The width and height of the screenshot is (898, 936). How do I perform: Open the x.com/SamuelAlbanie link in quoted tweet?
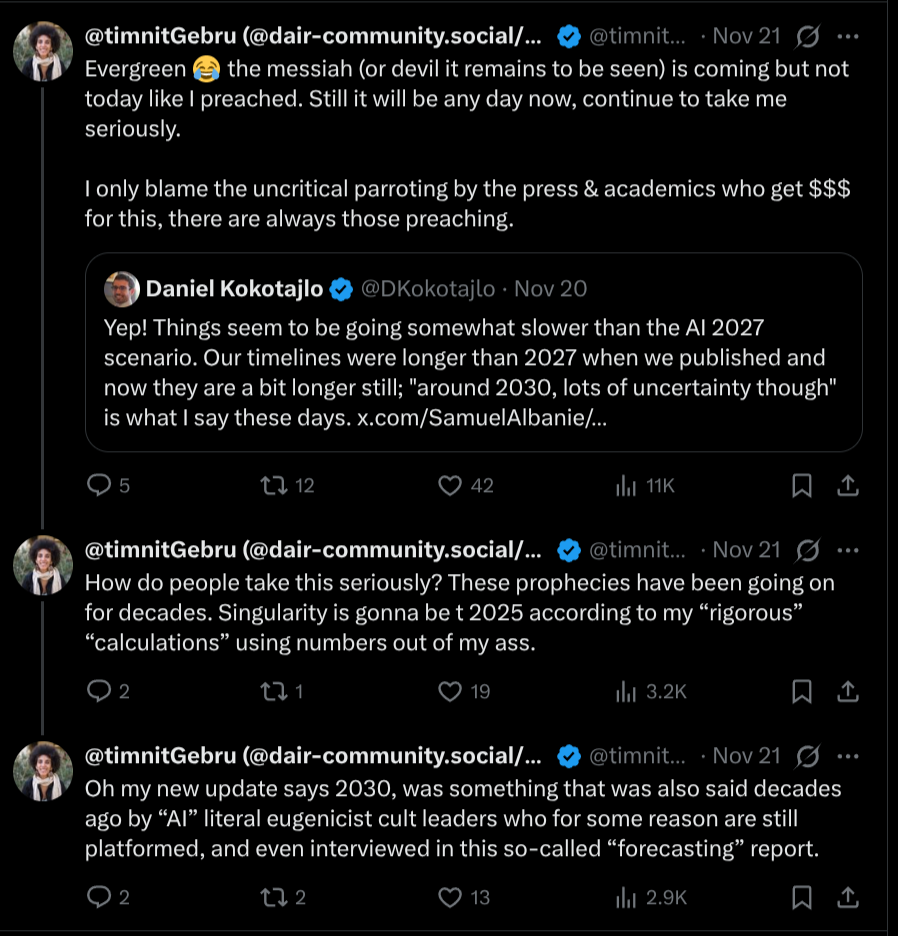point(481,418)
